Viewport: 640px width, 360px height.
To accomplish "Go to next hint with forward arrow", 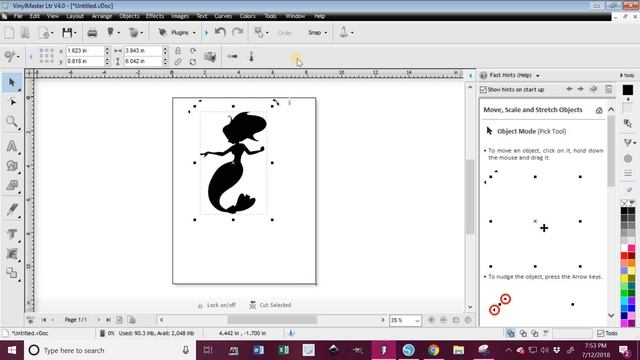I will pyautogui.click(x=580, y=89).
